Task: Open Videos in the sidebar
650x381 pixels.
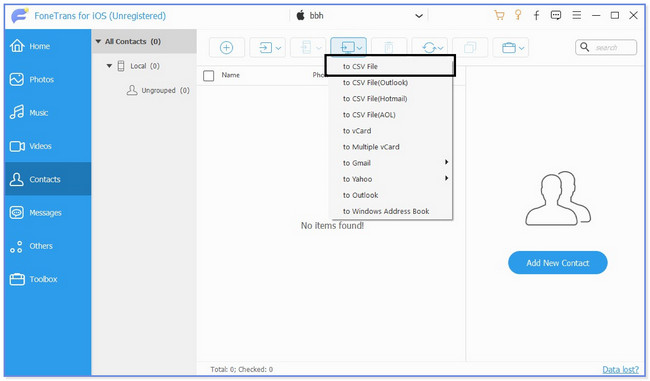Action: point(48,146)
